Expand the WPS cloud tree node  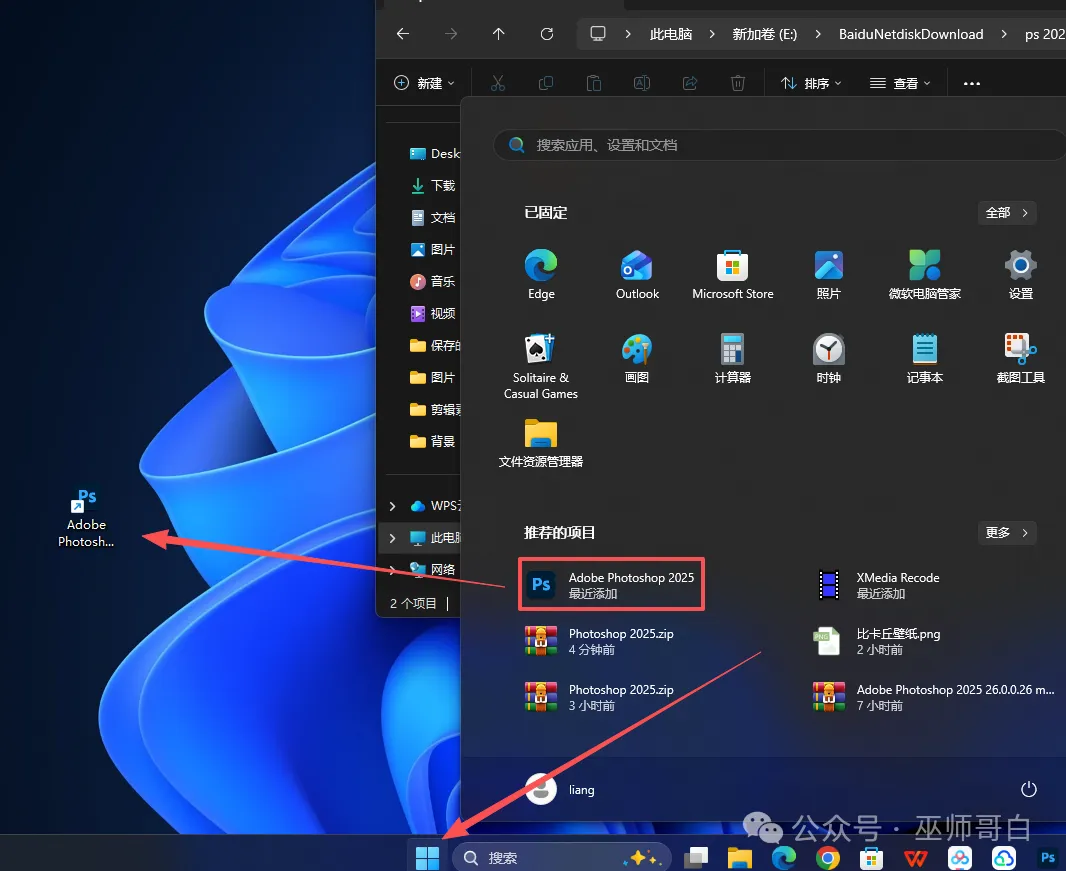[x=392, y=506]
